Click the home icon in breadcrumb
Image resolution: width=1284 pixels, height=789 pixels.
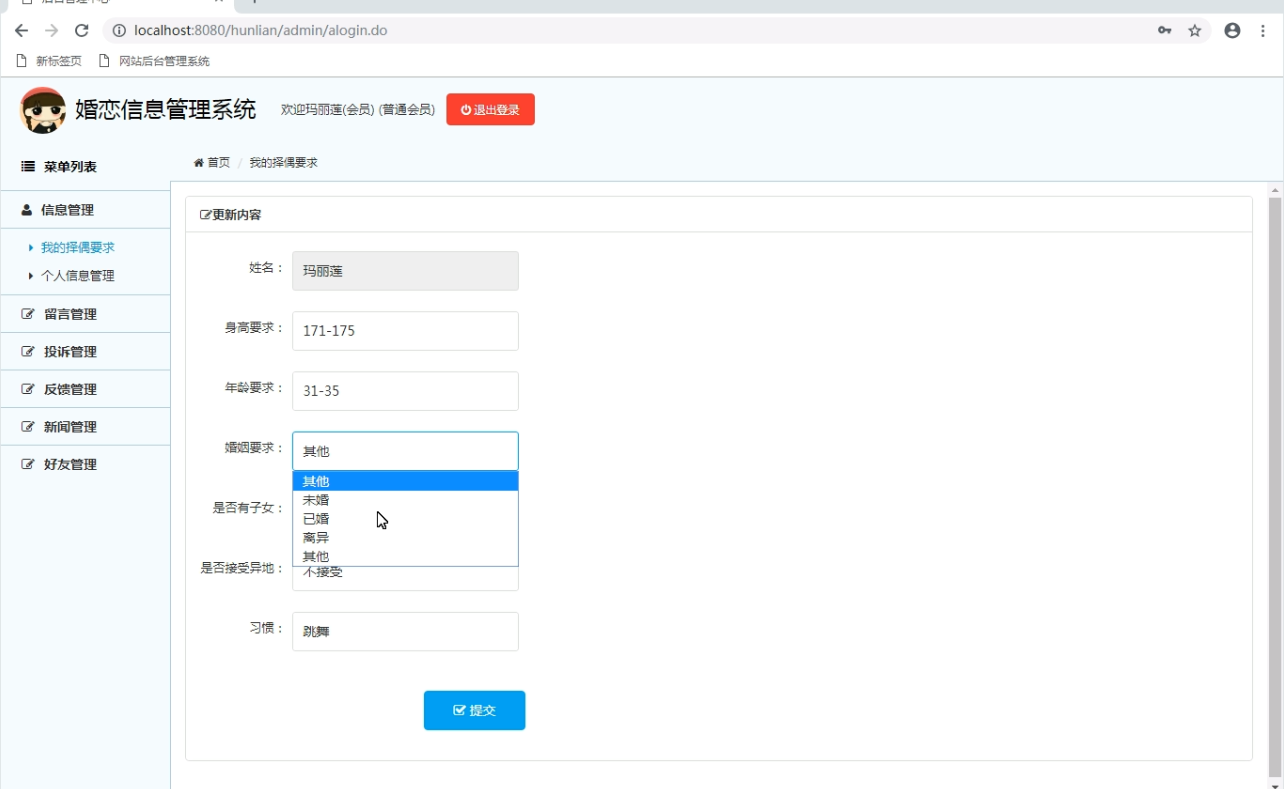click(198, 163)
